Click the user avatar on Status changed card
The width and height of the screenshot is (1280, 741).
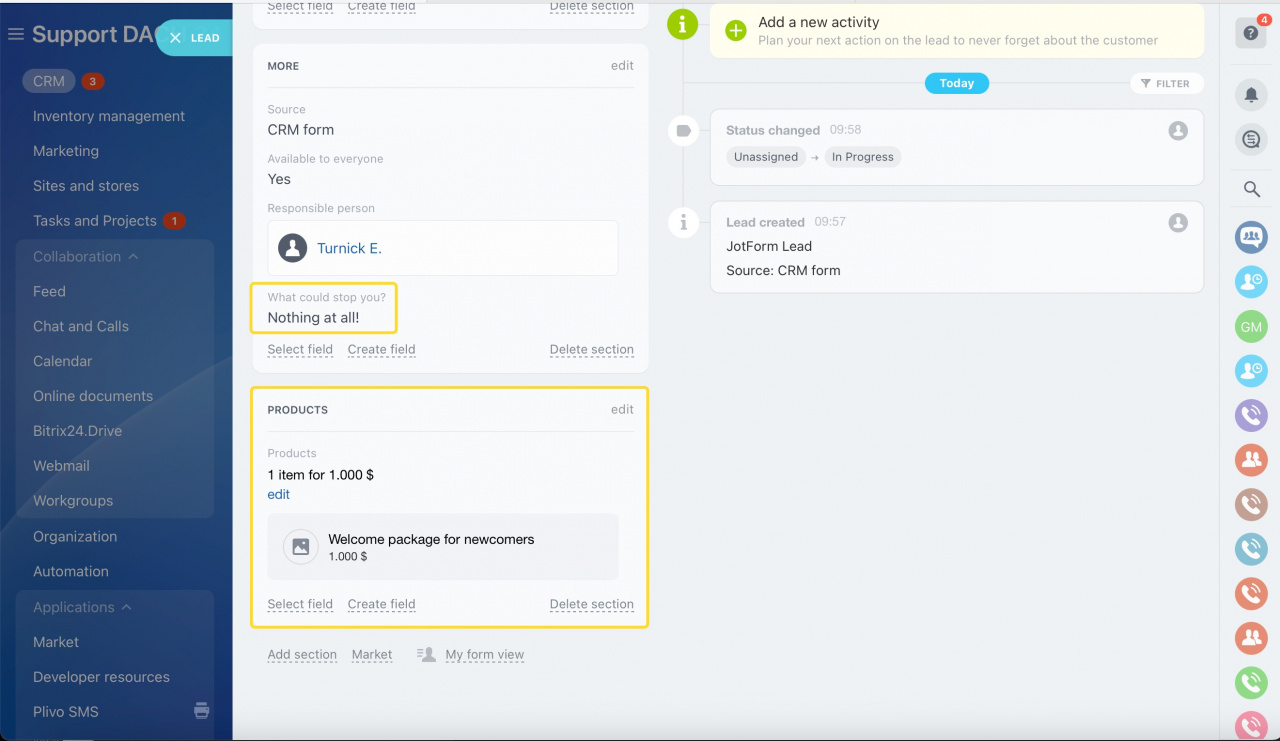[1178, 130]
